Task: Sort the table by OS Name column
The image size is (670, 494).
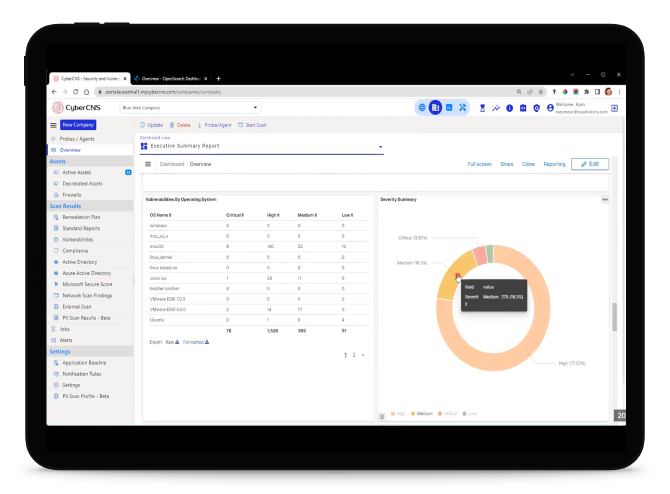Action: pos(161,215)
